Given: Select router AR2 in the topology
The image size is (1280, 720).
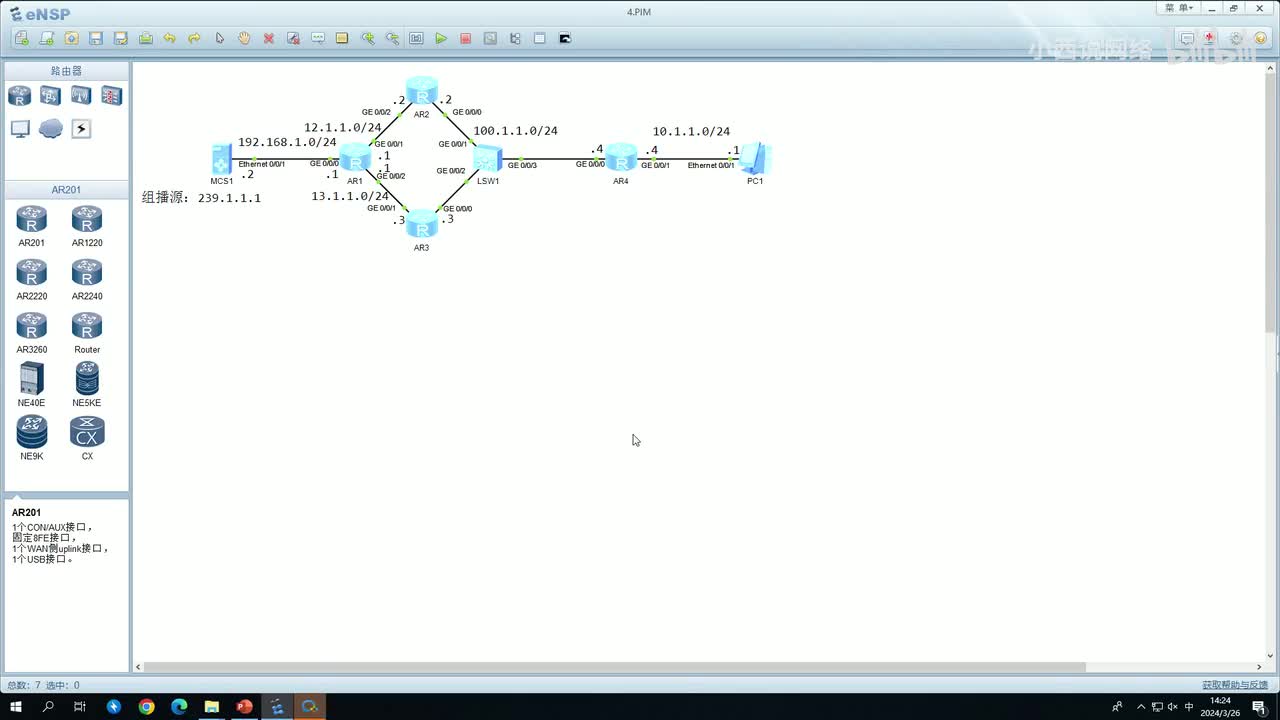Looking at the screenshot, I should tap(422, 92).
